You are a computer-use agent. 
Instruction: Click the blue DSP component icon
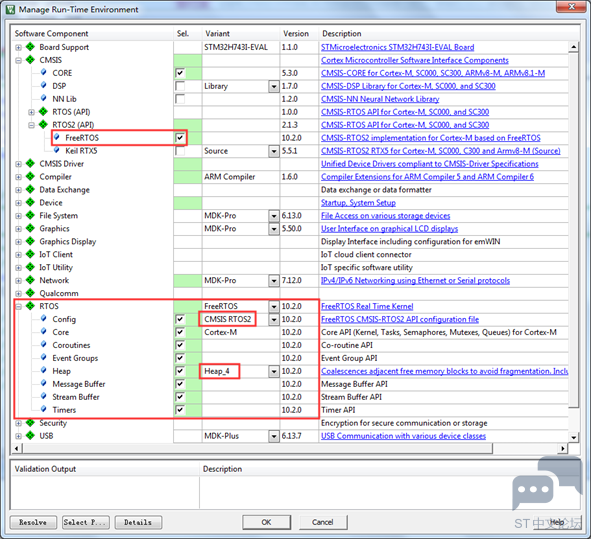pyautogui.click(x=44, y=85)
